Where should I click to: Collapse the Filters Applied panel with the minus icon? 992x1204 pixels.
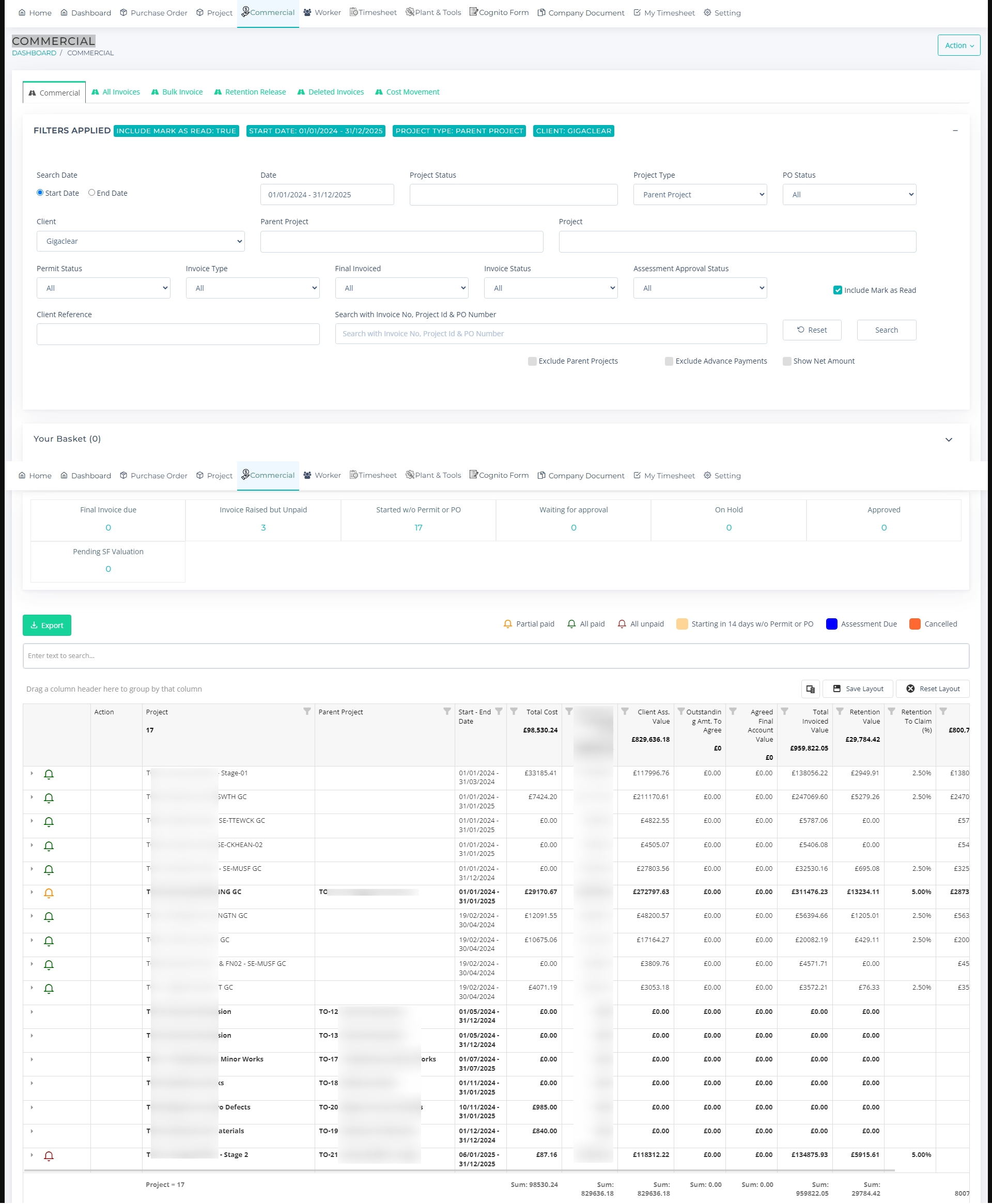coord(955,131)
